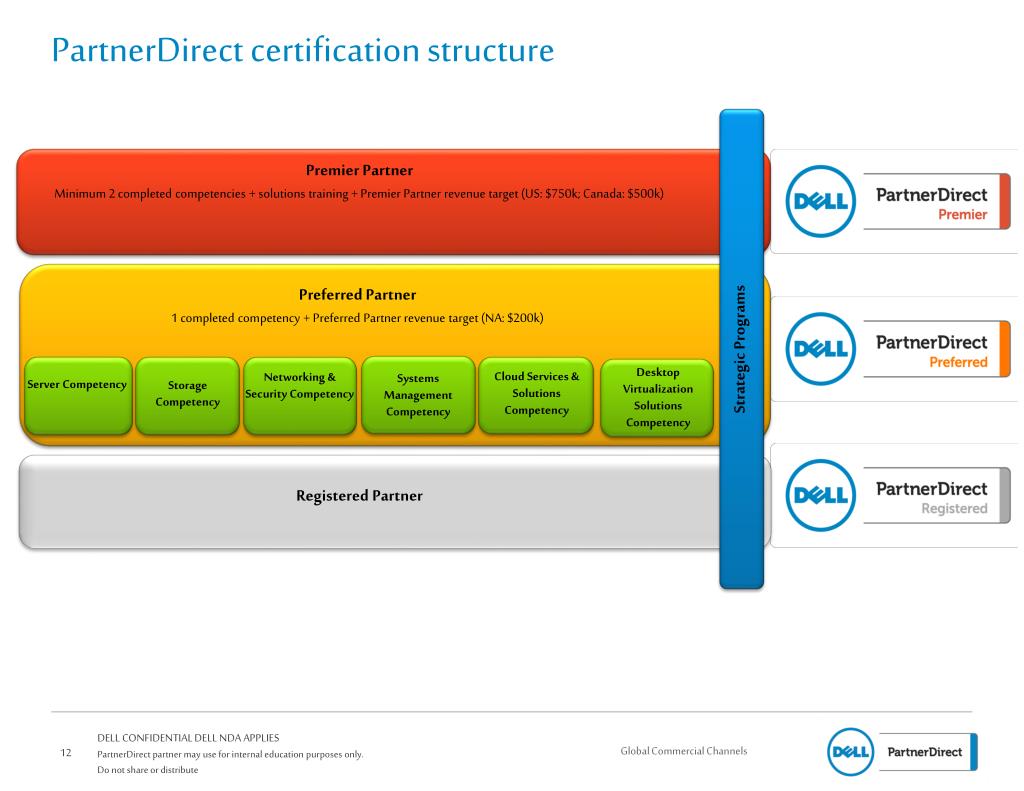1024x791 pixels.
Task: Click the Registered Partner heading
Action: [359, 496]
